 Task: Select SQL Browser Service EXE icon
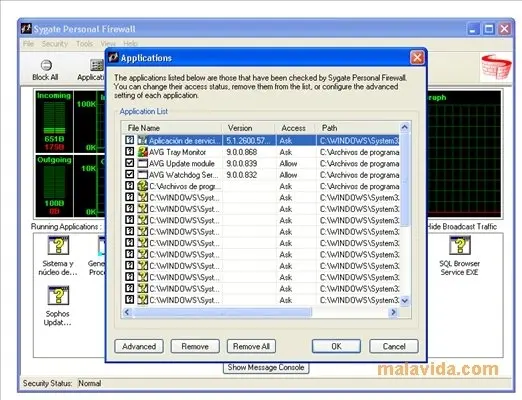[460, 246]
